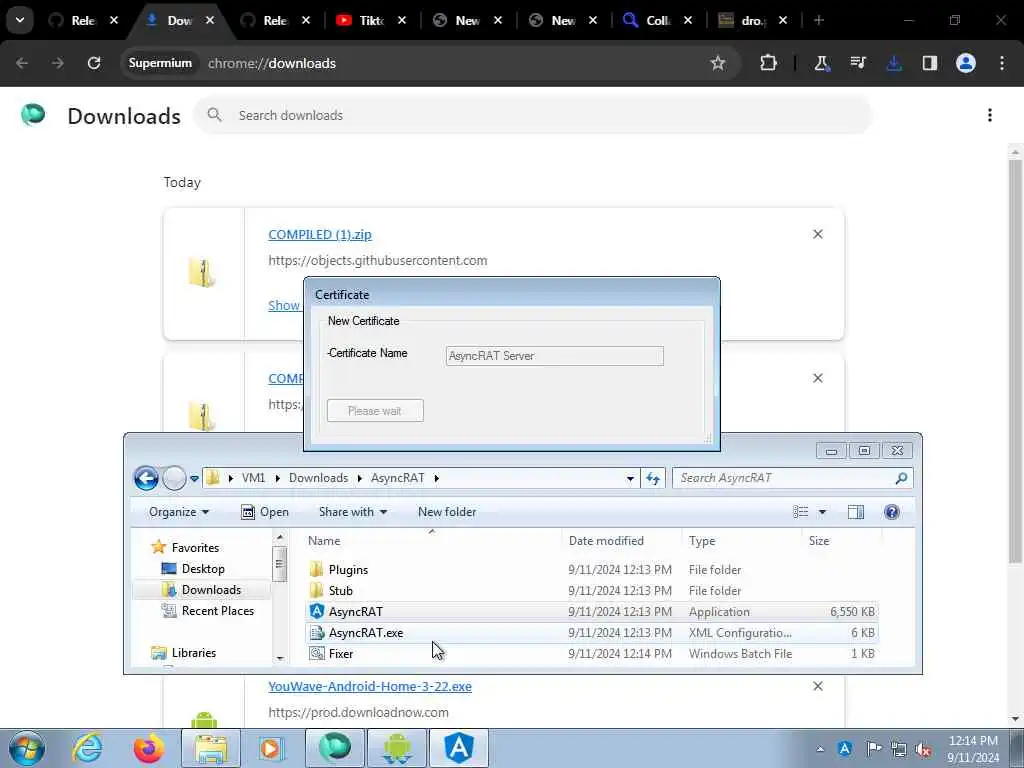Screen dimensions: 1024x768
Task: Select Recent Places in navigation pane
Action: click(x=217, y=611)
